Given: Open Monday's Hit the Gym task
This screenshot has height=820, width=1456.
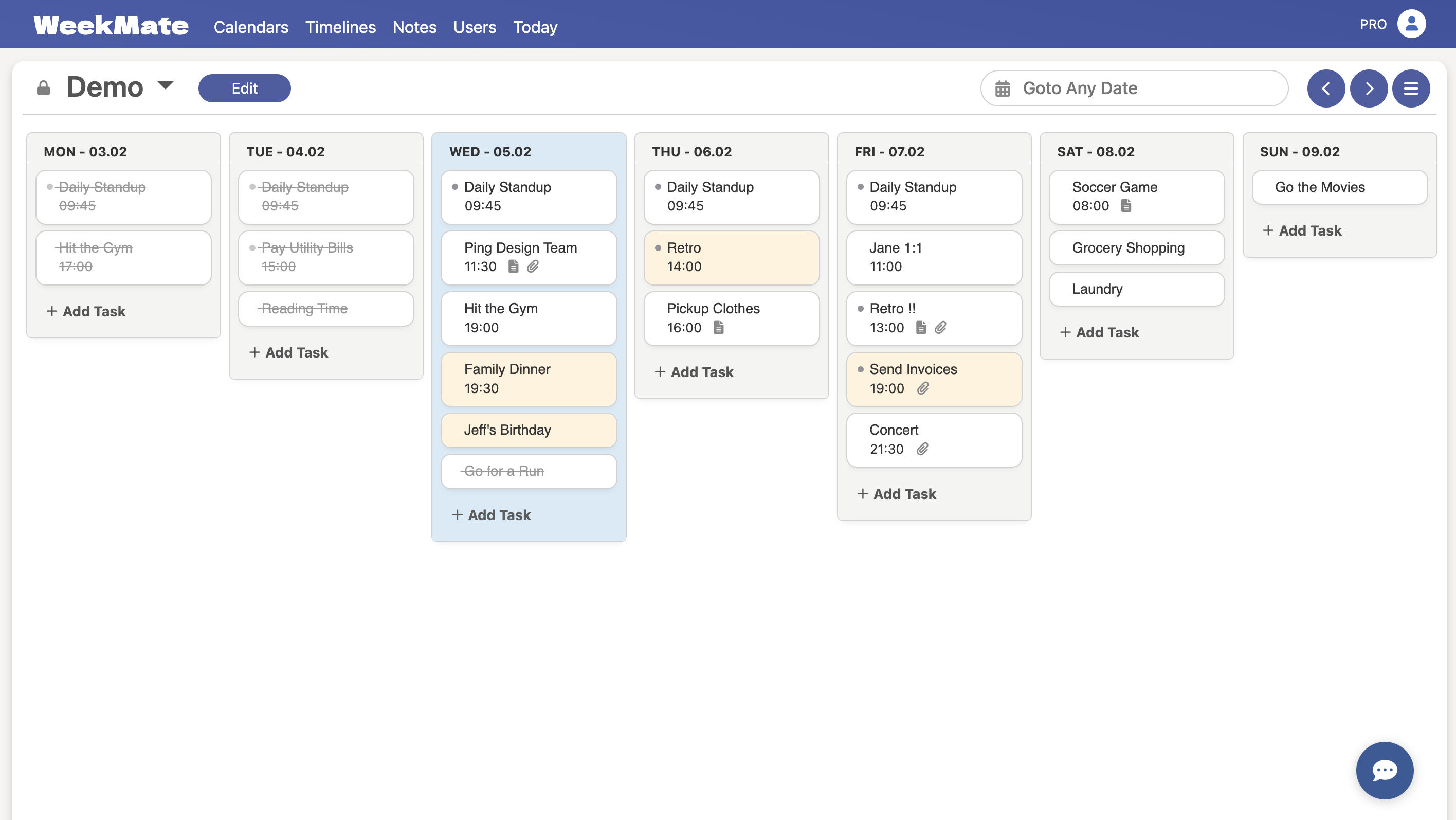Looking at the screenshot, I should click(x=123, y=257).
